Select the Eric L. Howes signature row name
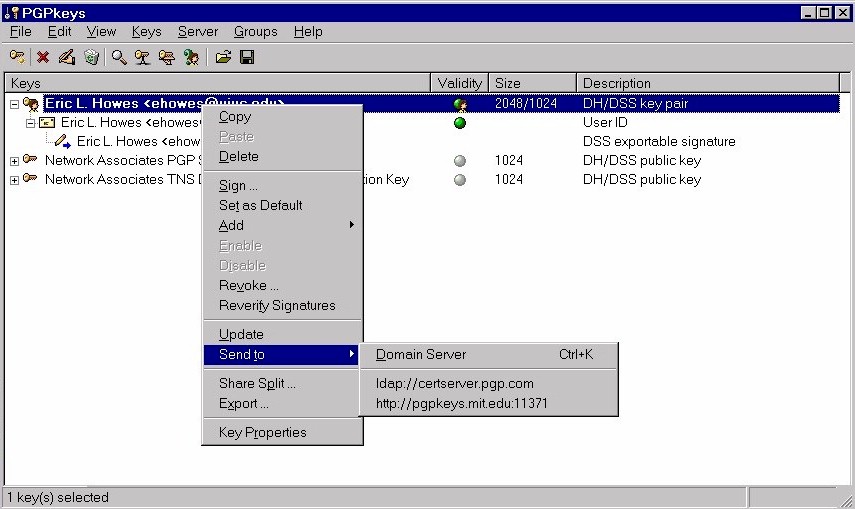Image resolution: width=855 pixels, height=509 pixels. 139,141
